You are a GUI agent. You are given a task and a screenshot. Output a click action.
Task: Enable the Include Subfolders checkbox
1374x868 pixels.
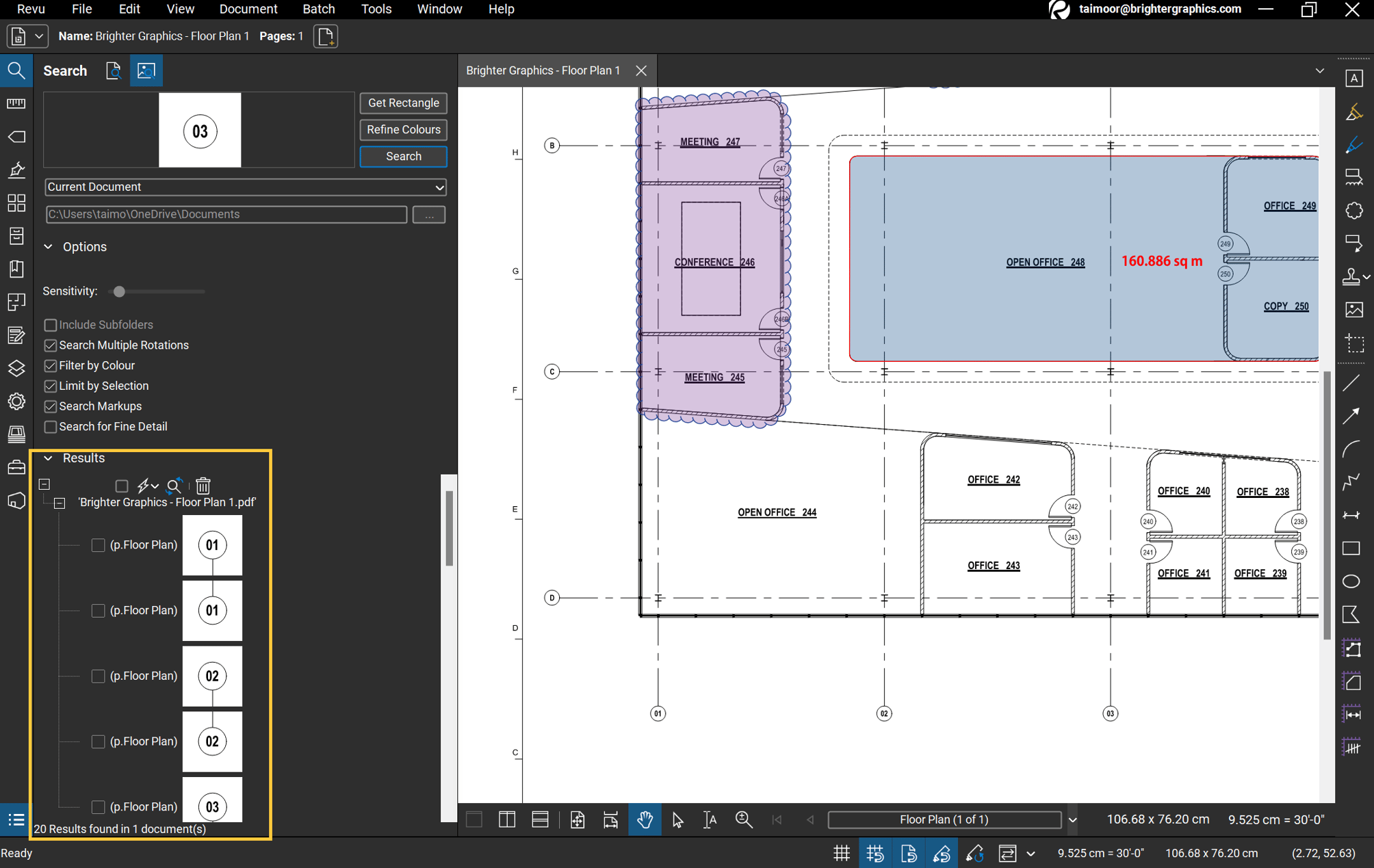coord(50,324)
